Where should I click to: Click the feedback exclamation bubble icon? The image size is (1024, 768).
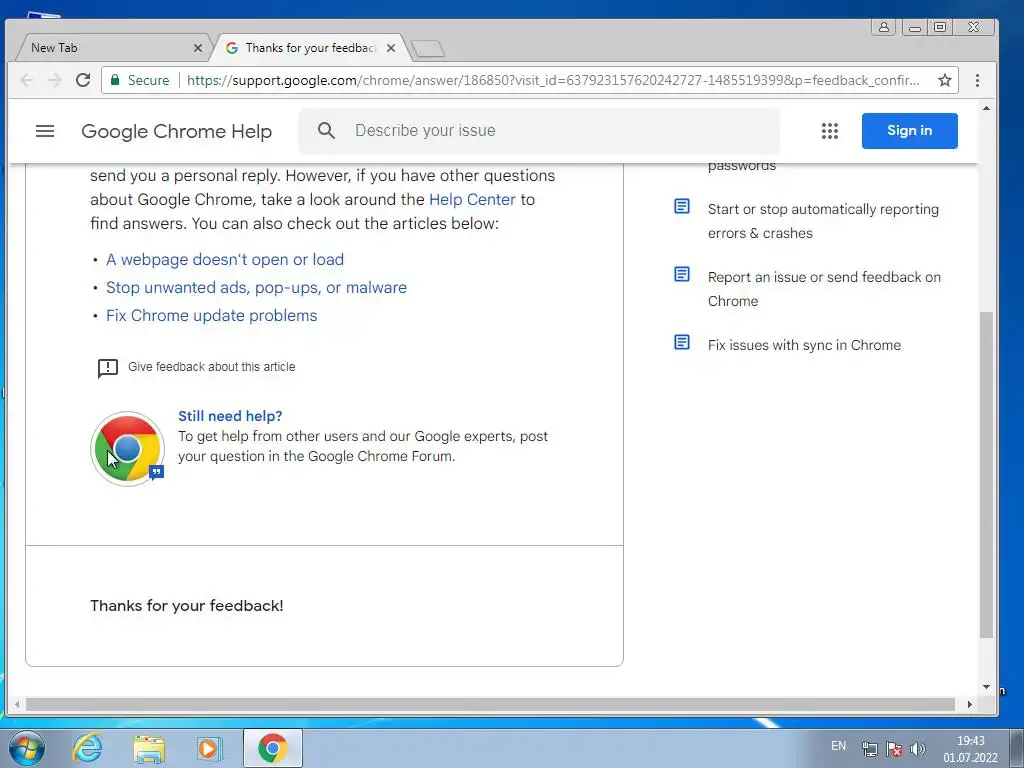(108, 368)
